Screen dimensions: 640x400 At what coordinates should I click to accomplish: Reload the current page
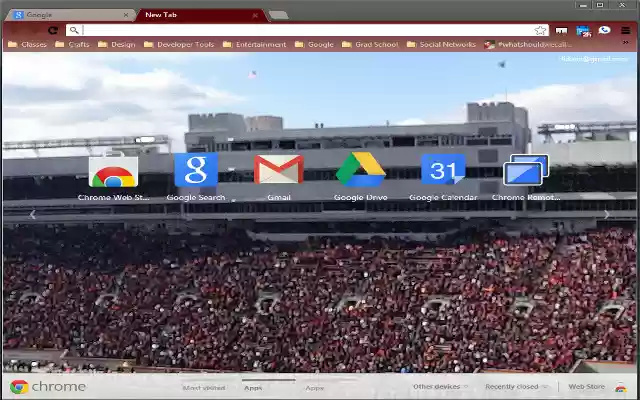[x=53, y=30]
